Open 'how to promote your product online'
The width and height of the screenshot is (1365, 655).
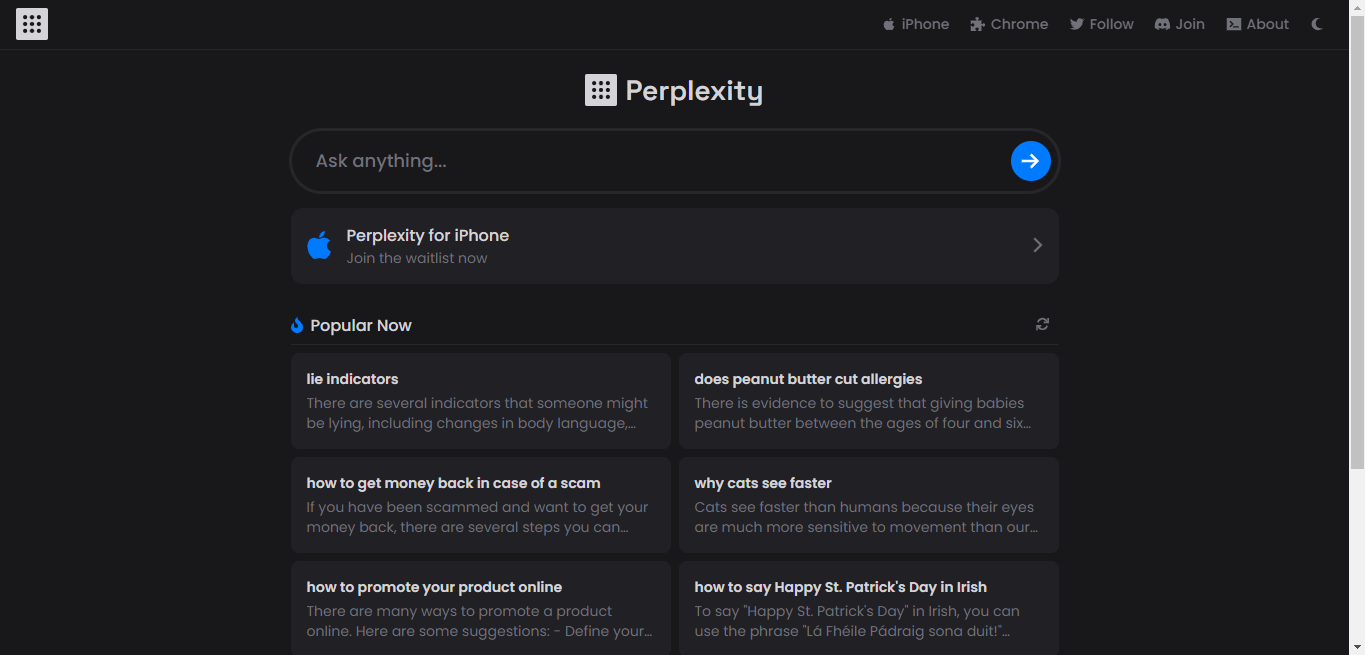481,608
